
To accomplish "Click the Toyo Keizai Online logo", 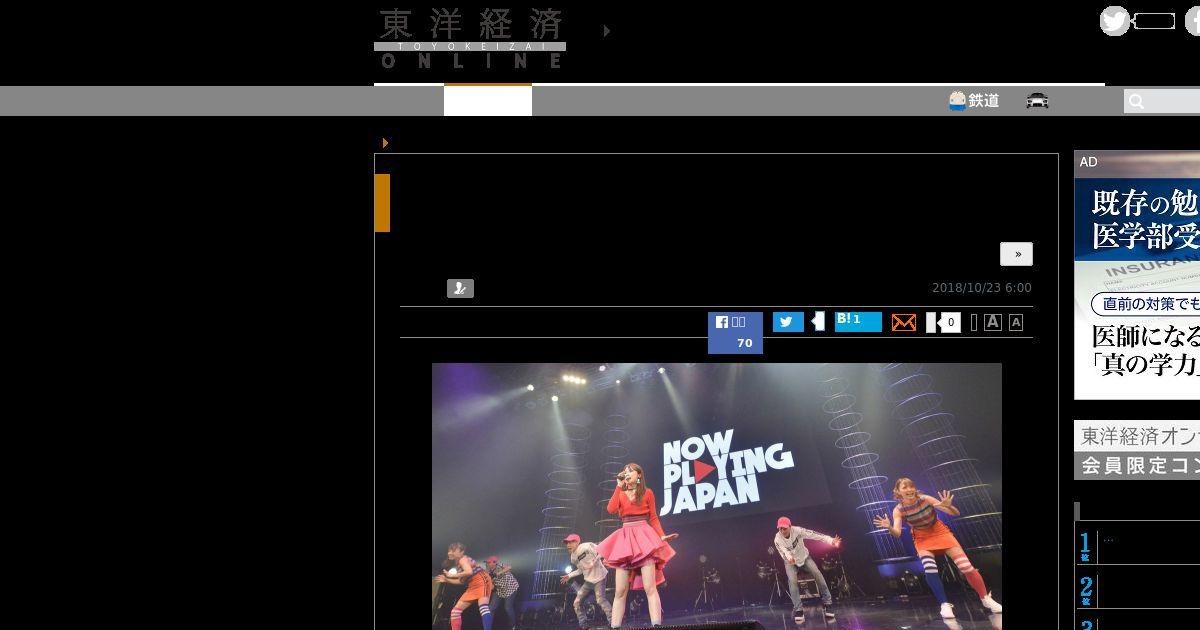I will 469,39.
